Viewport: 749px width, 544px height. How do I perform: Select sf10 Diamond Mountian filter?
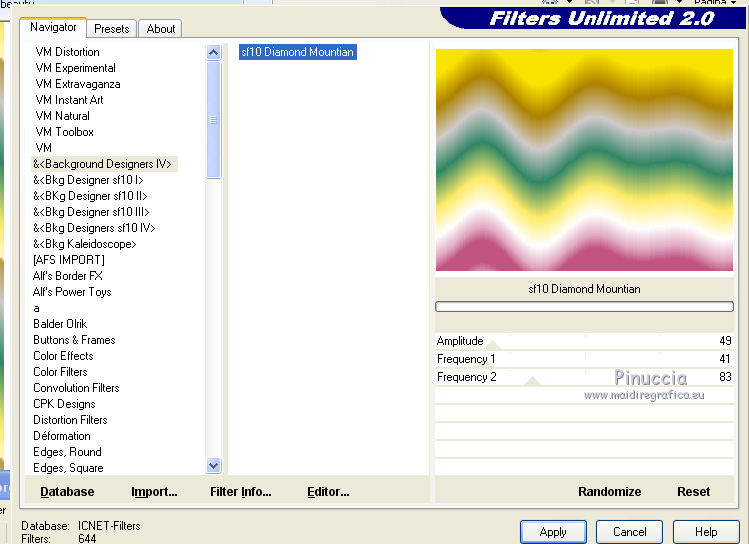298,52
